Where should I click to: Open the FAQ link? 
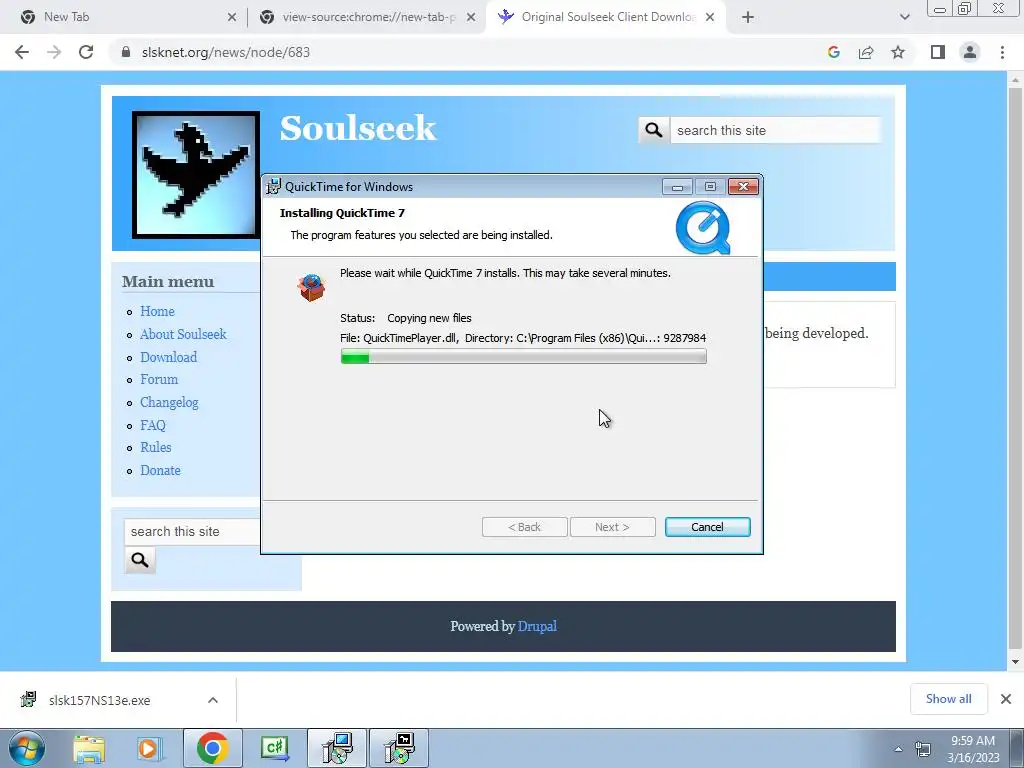click(x=153, y=425)
